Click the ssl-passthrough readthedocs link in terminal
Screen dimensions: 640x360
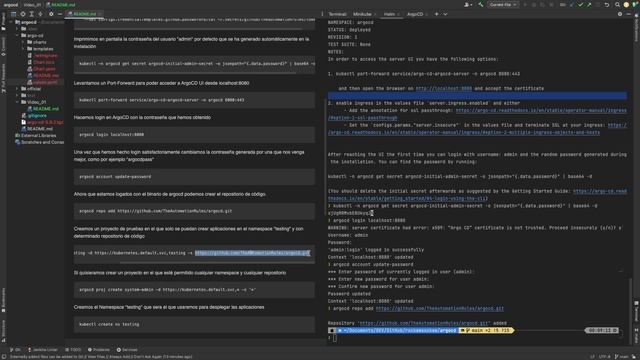click(x=541, y=111)
